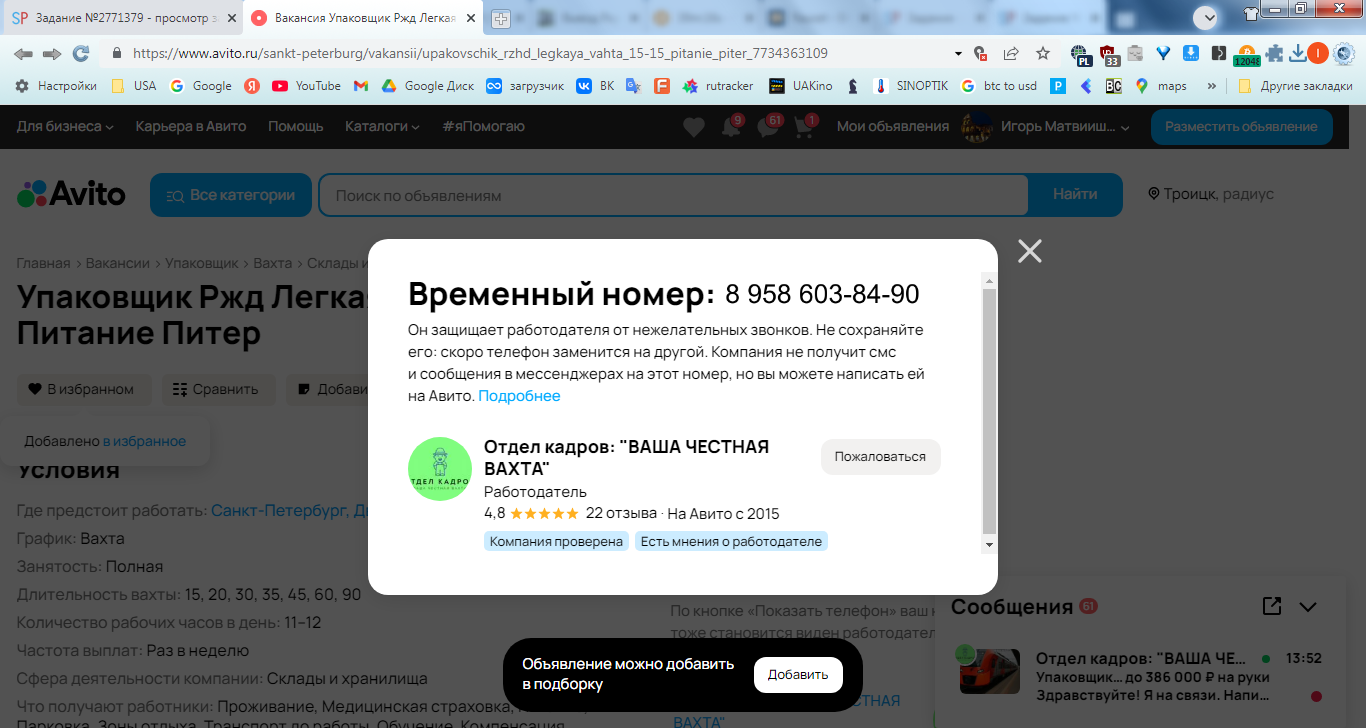The image size is (1366, 728).
Task: Show more bookmarks chevron
Action: pyautogui.click(x=1213, y=86)
